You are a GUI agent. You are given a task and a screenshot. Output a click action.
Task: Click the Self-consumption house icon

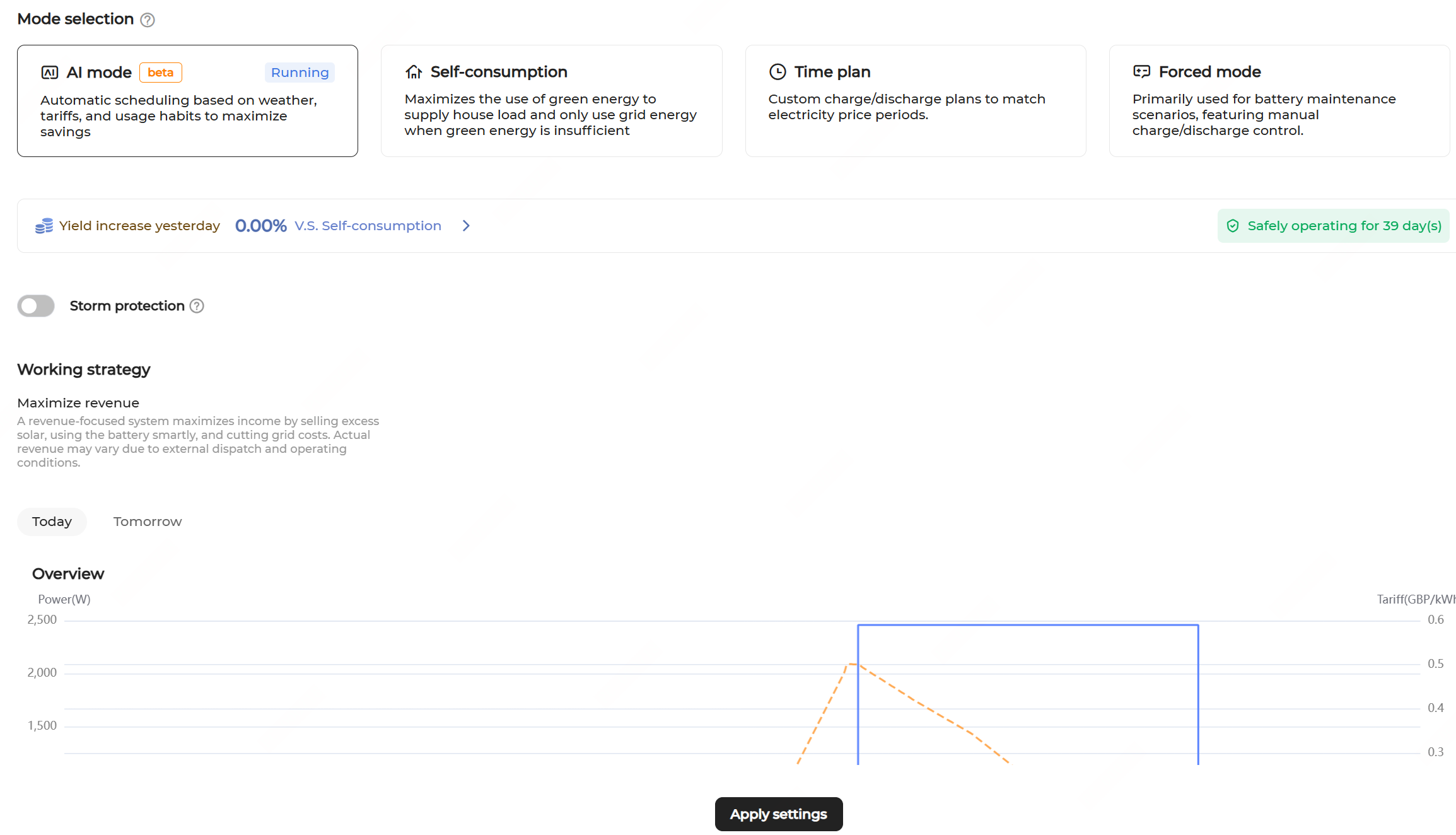[414, 72]
